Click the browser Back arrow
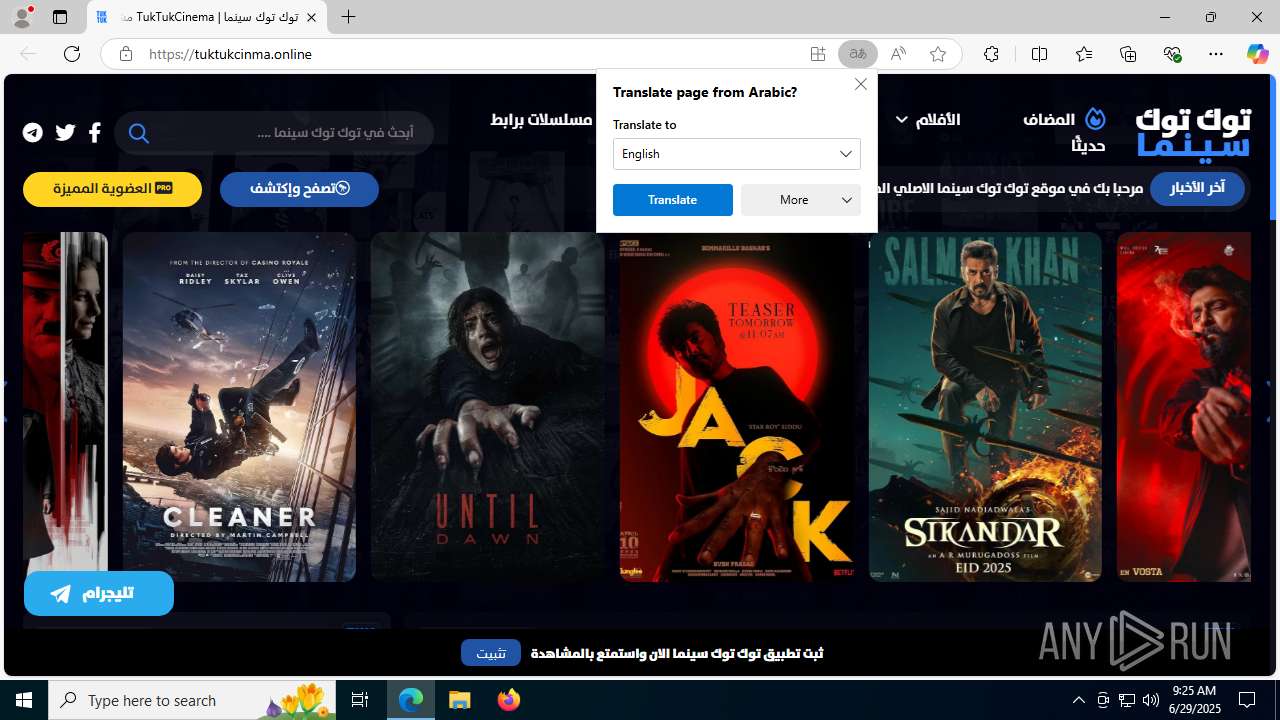 [x=28, y=54]
